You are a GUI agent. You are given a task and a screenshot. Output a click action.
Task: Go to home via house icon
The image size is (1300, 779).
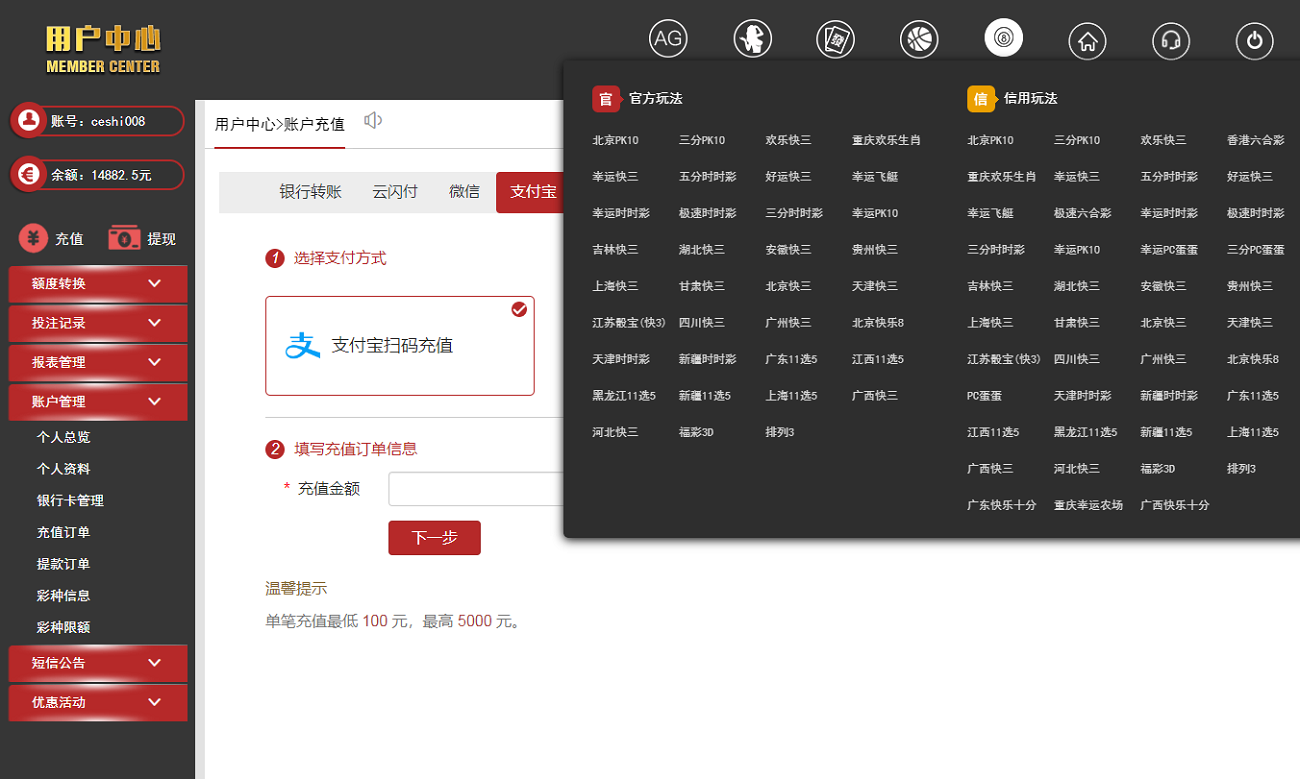(1087, 41)
